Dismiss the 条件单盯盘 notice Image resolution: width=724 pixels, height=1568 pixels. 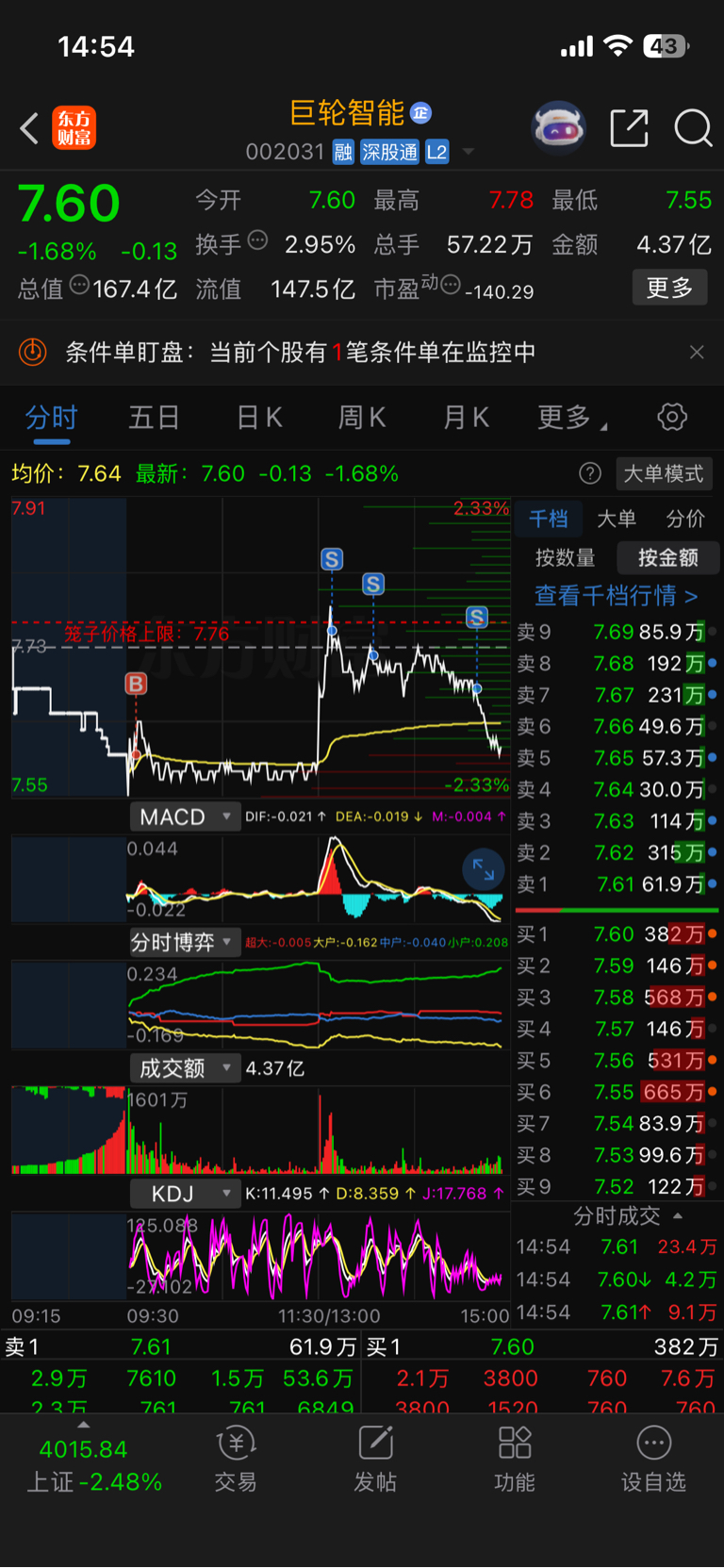[x=697, y=352]
